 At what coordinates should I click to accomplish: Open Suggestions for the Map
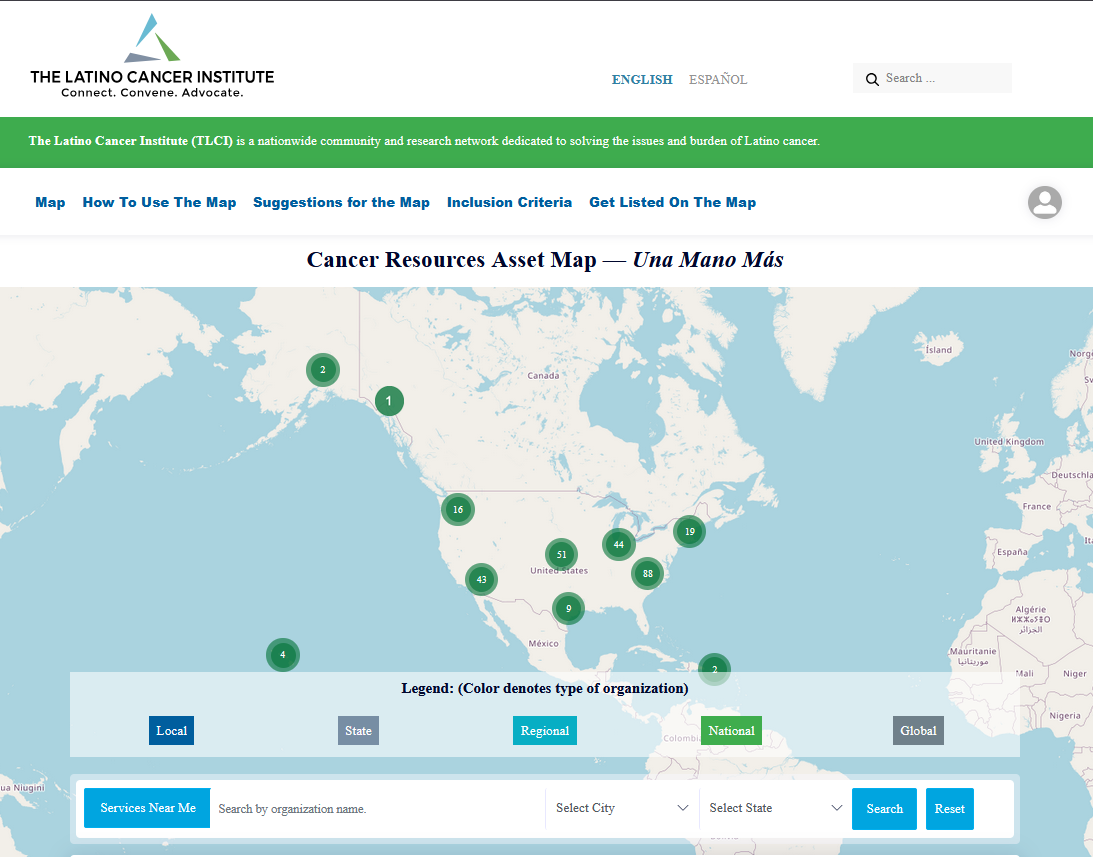[x=341, y=202]
